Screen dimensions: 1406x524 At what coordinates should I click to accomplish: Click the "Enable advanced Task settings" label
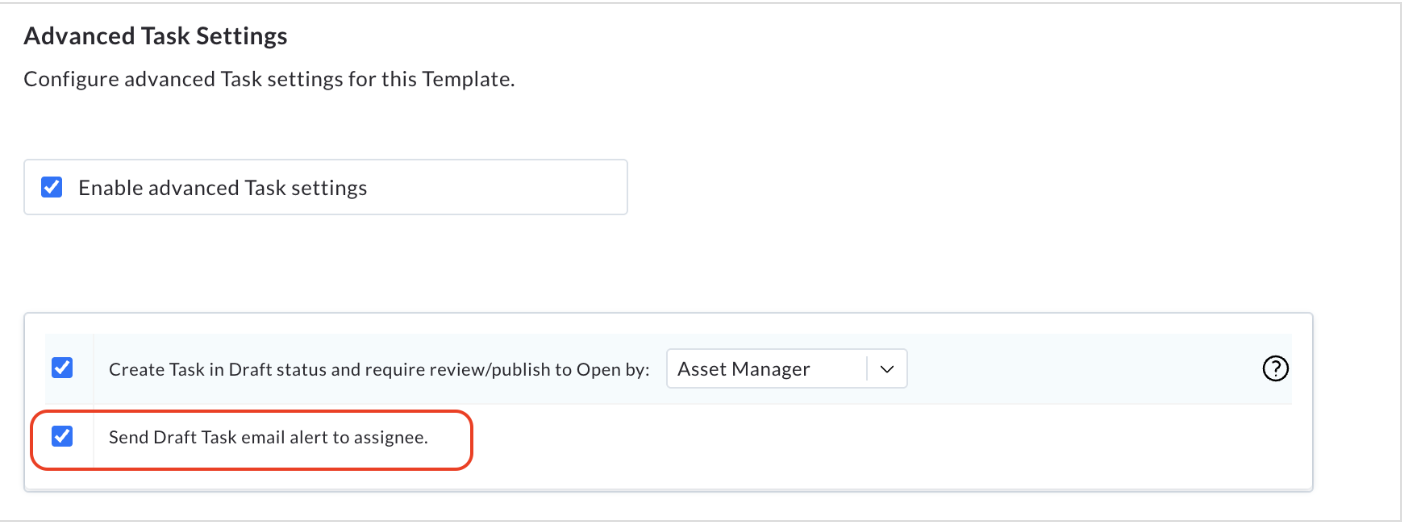click(222, 188)
